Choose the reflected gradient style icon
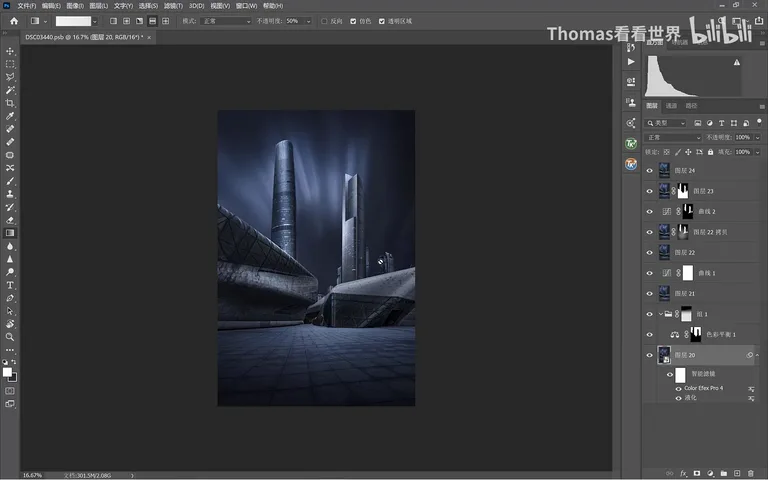 click(x=152, y=21)
